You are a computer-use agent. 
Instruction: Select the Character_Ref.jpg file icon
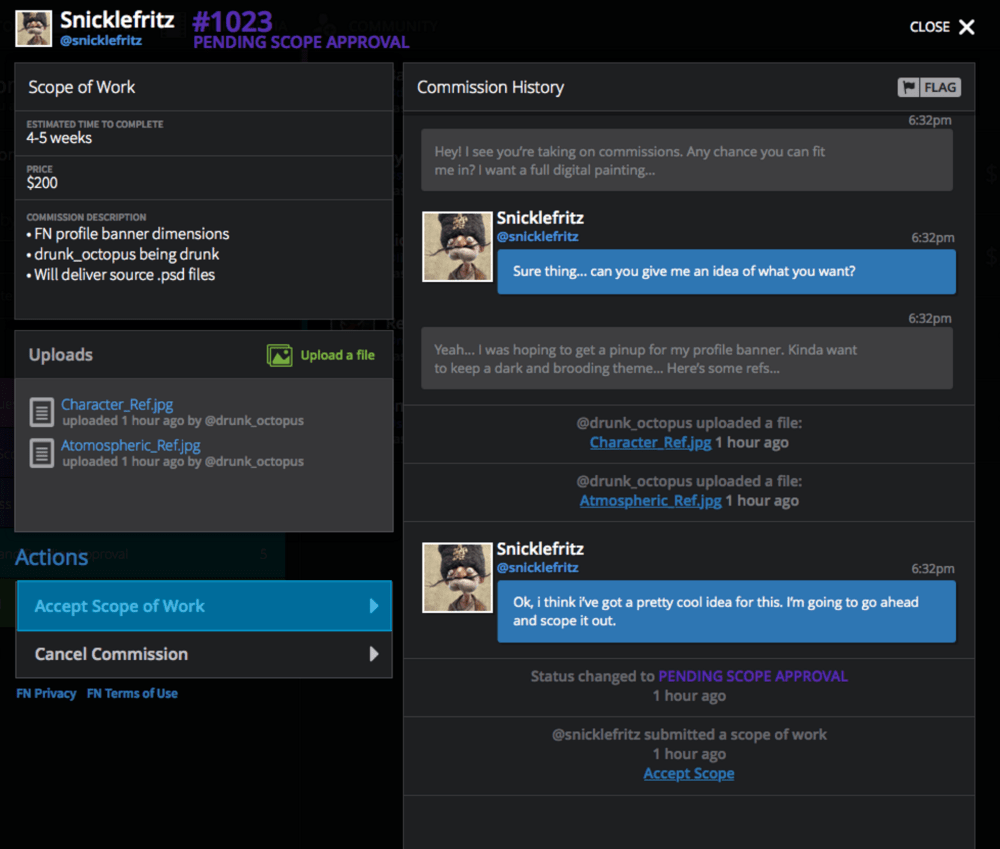(x=41, y=412)
